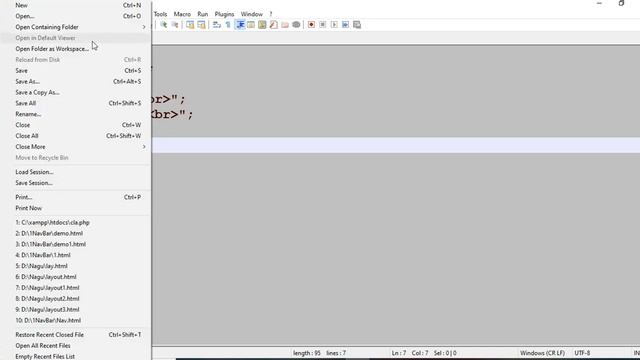640x360 pixels.
Task: Click the Zoom In toolbar icon
Action: [x=164, y=25]
